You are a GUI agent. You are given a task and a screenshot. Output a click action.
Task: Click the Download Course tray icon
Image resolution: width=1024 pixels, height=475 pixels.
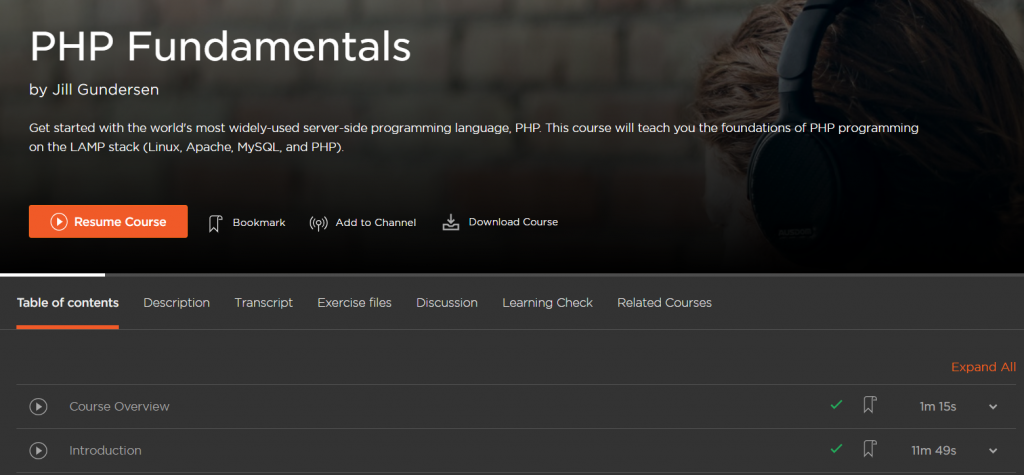click(451, 223)
